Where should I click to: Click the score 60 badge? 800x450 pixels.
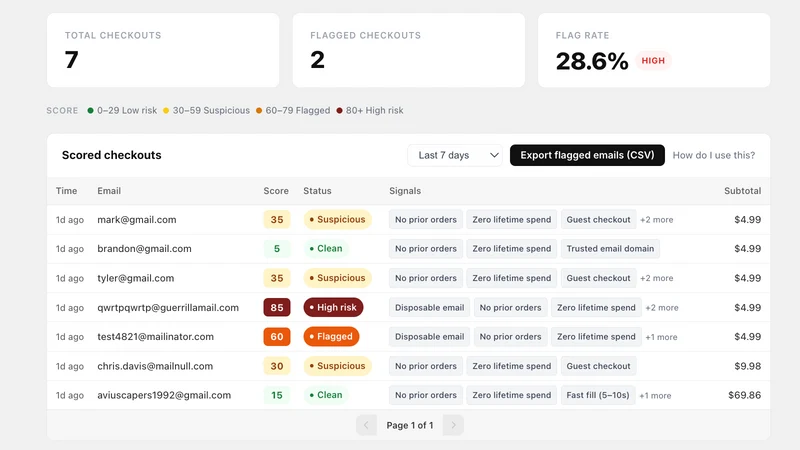click(277, 337)
